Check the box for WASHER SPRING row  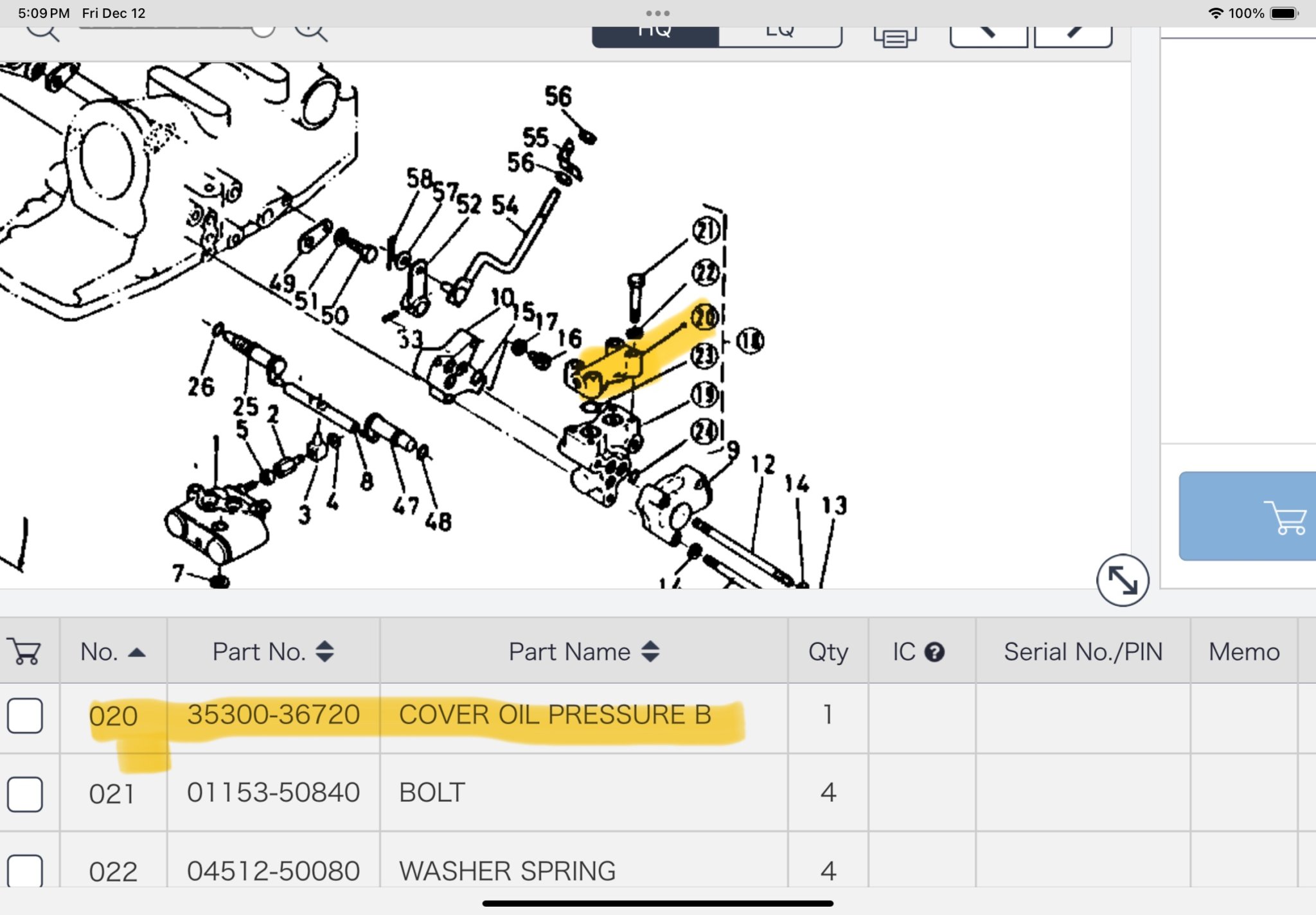(25, 871)
